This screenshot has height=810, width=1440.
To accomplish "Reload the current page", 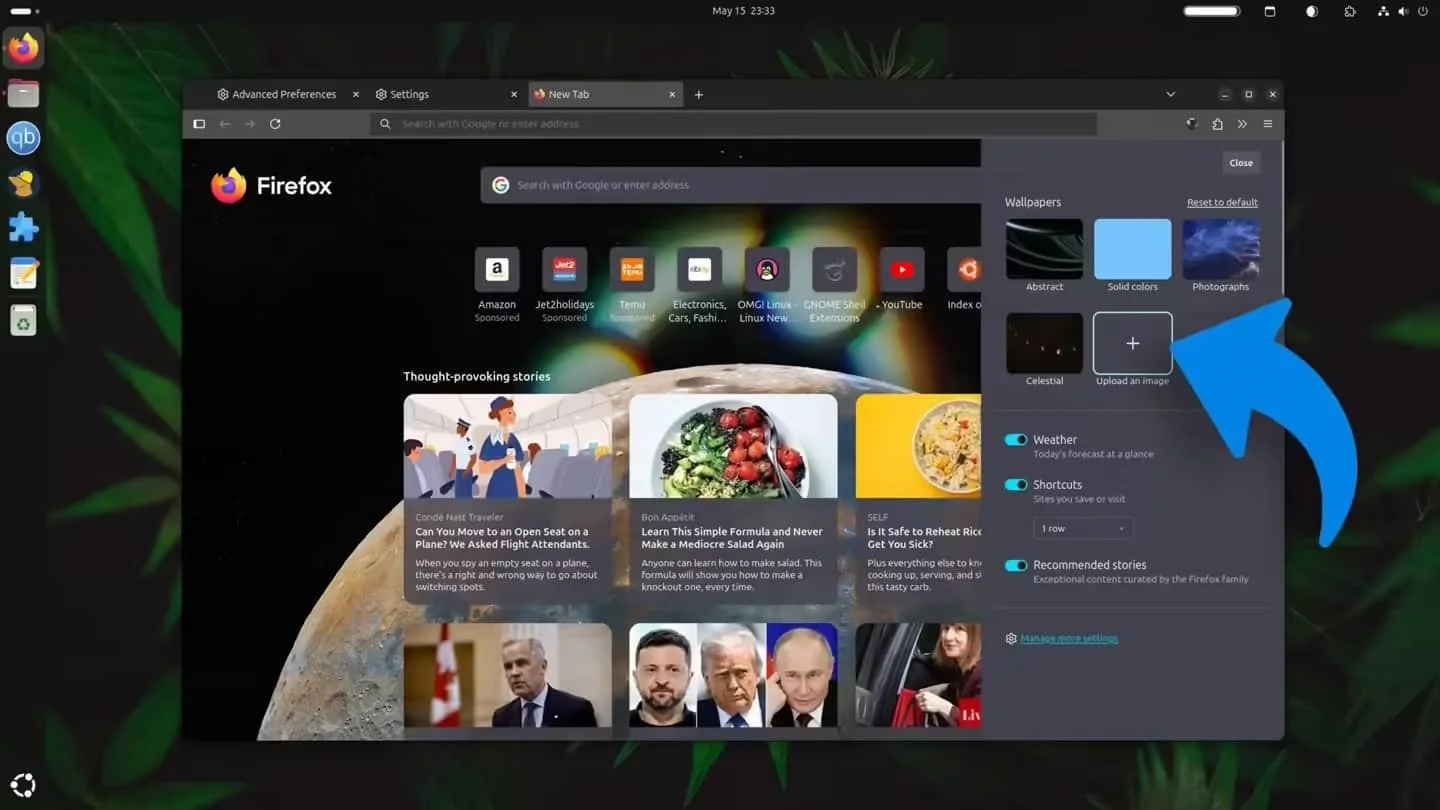I will [275, 123].
